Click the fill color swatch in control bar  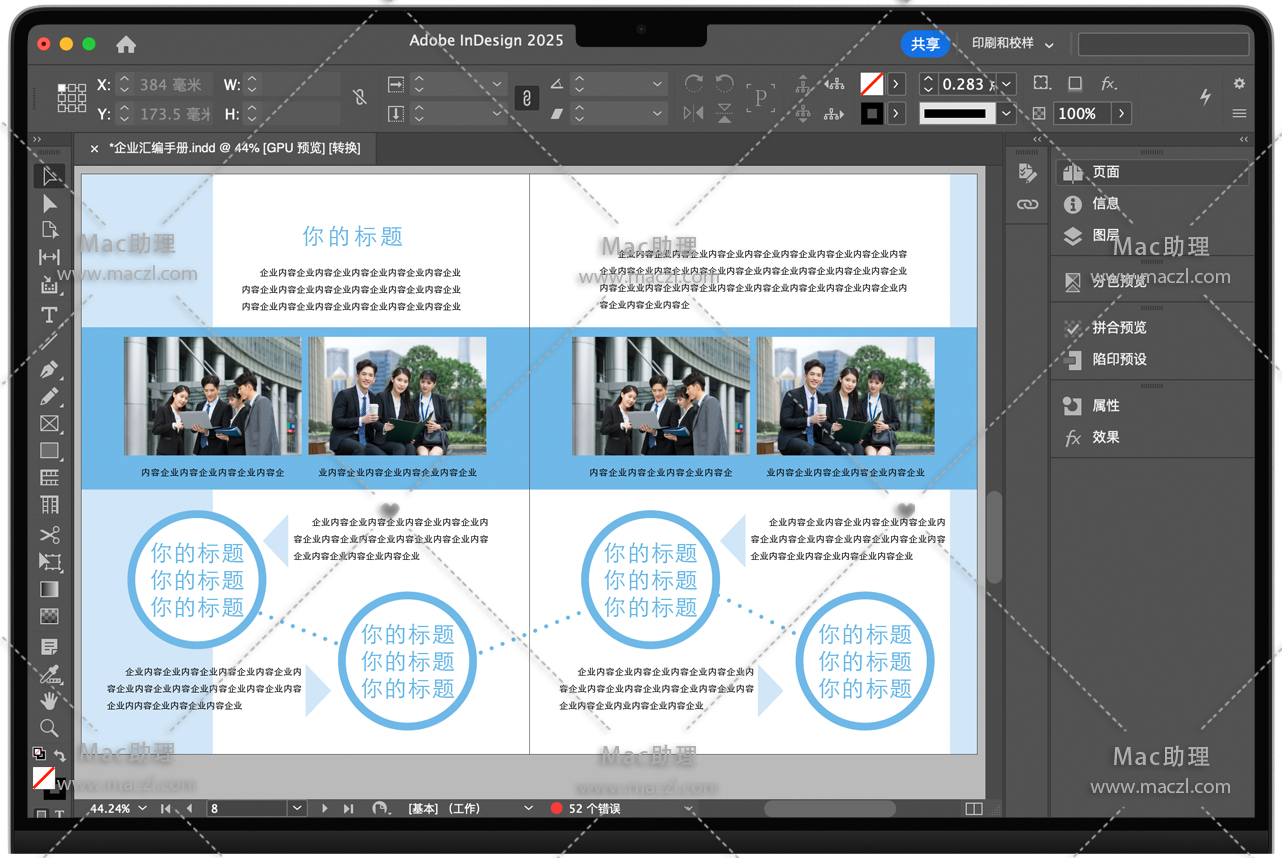[872, 84]
